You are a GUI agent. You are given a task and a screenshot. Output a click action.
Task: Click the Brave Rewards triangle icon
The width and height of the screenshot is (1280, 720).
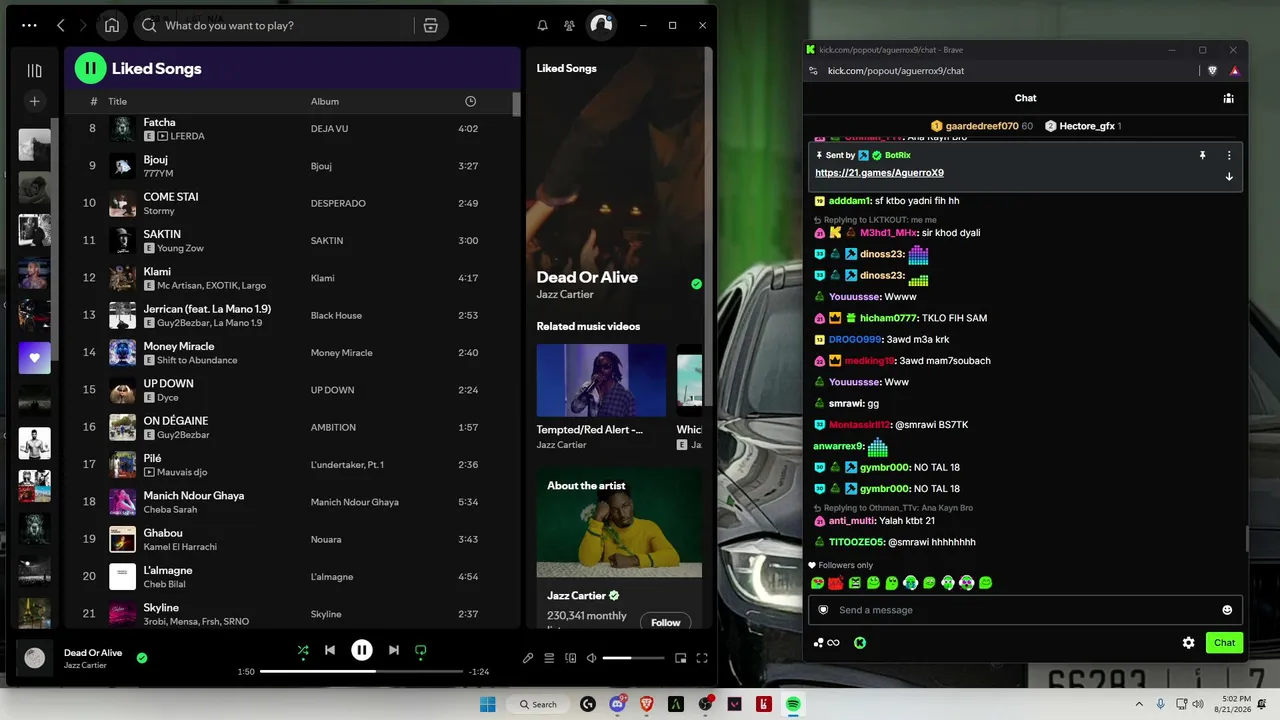point(1234,71)
